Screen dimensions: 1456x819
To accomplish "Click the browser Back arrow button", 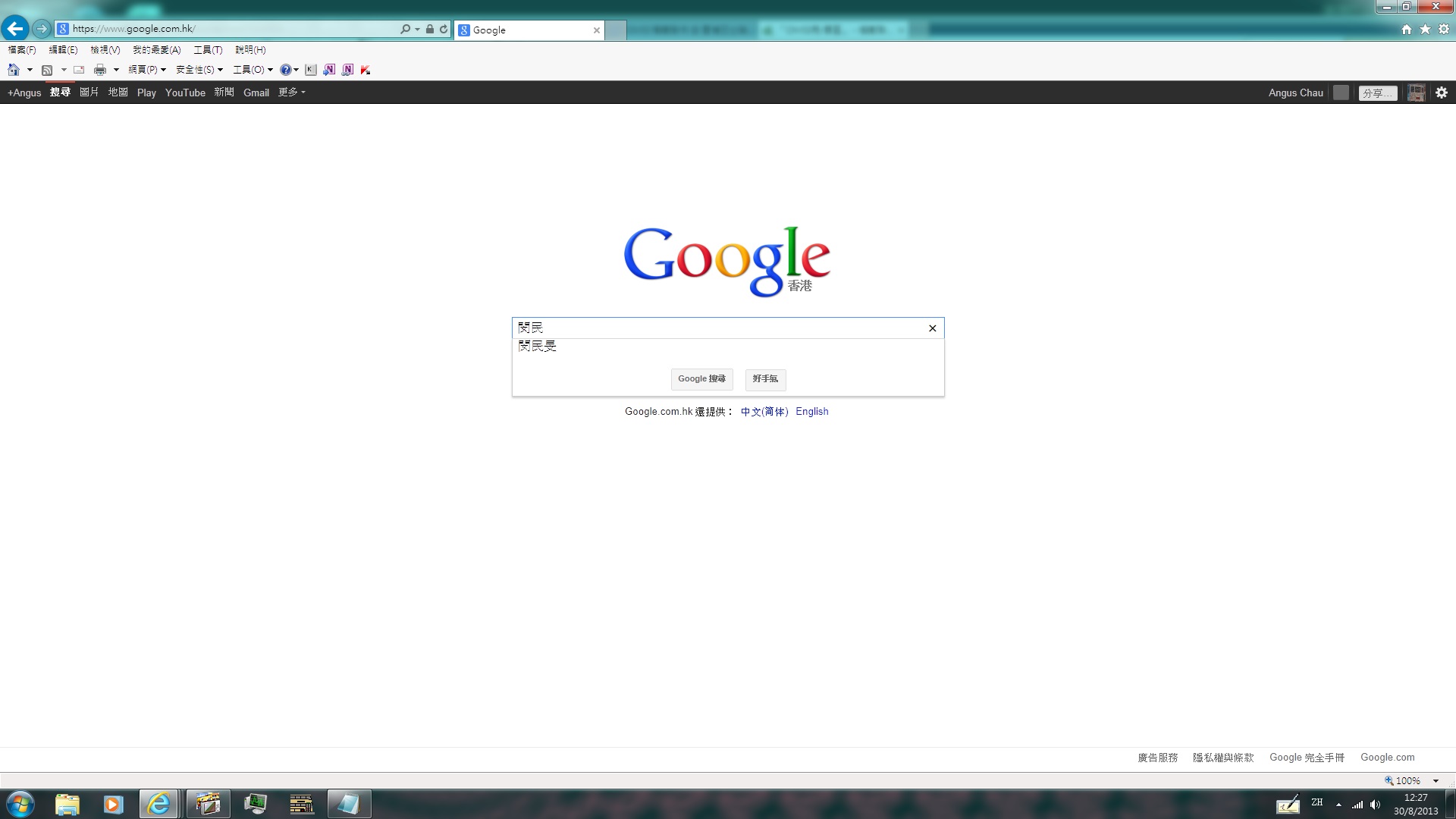I will pos(15,29).
